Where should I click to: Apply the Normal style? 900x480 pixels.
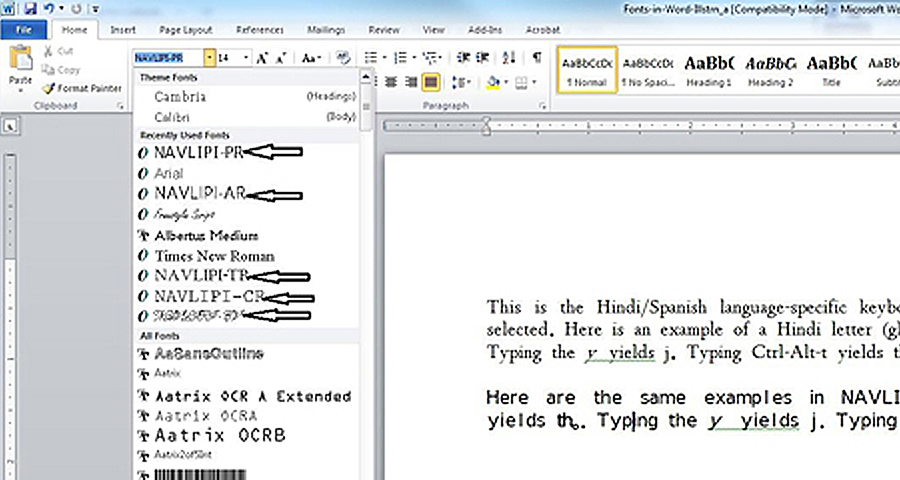pyautogui.click(x=587, y=70)
